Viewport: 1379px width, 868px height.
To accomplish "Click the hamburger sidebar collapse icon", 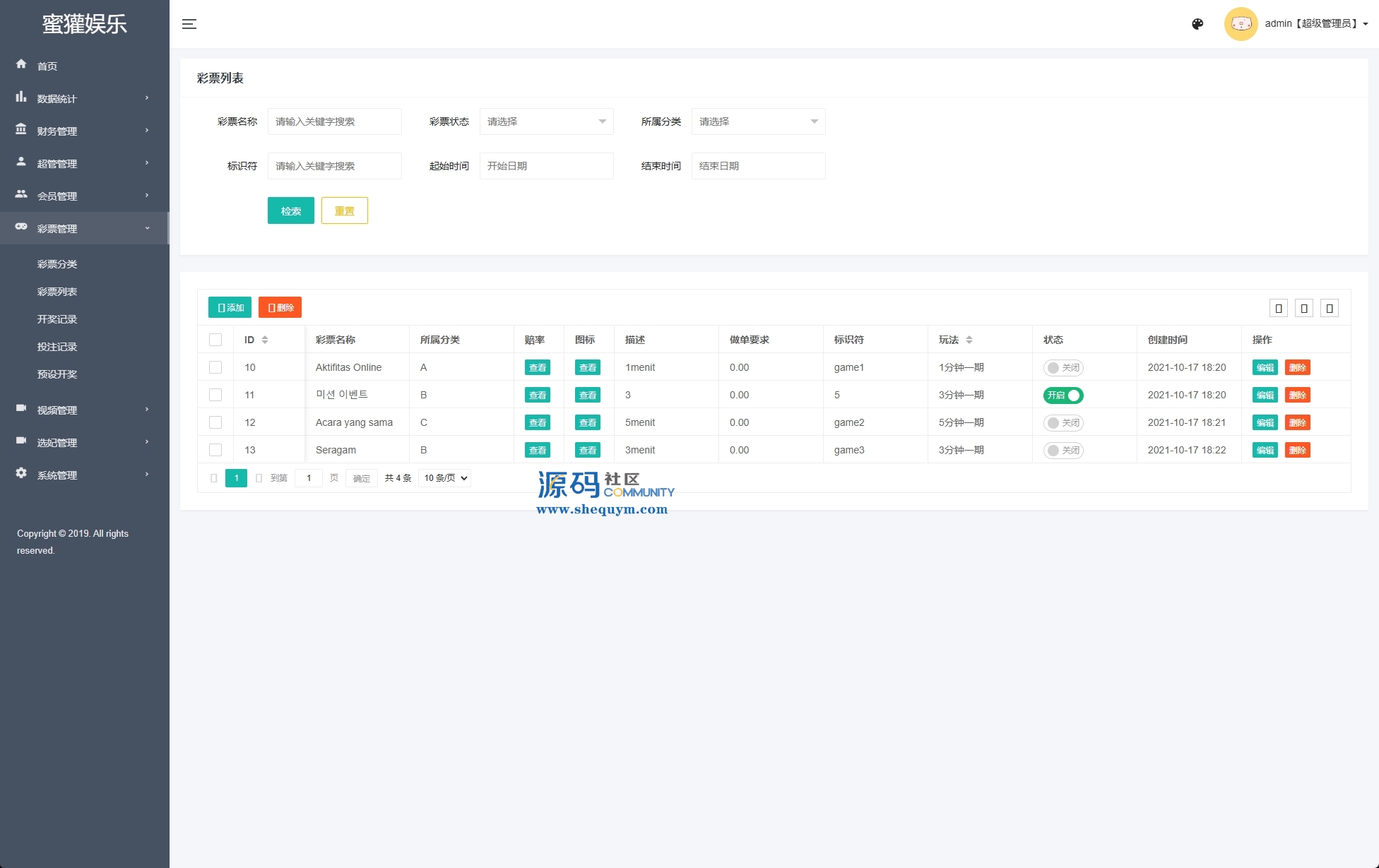I will 189,24.
